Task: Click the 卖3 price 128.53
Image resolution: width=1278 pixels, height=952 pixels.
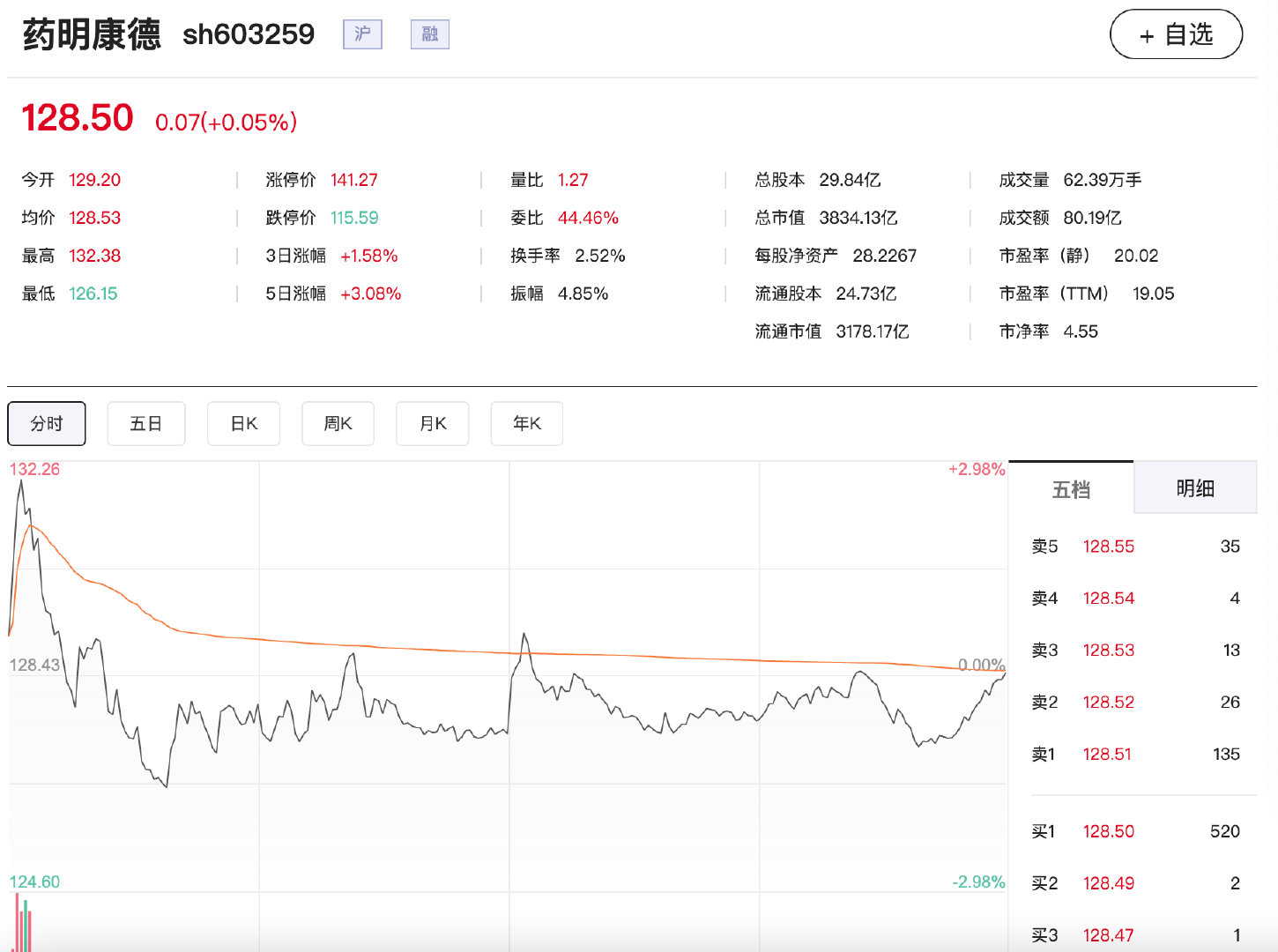Action: [1109, 651]
